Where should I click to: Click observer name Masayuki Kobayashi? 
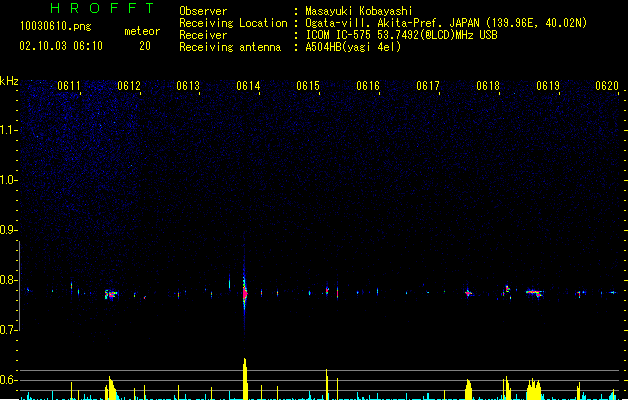click(358, 11)
